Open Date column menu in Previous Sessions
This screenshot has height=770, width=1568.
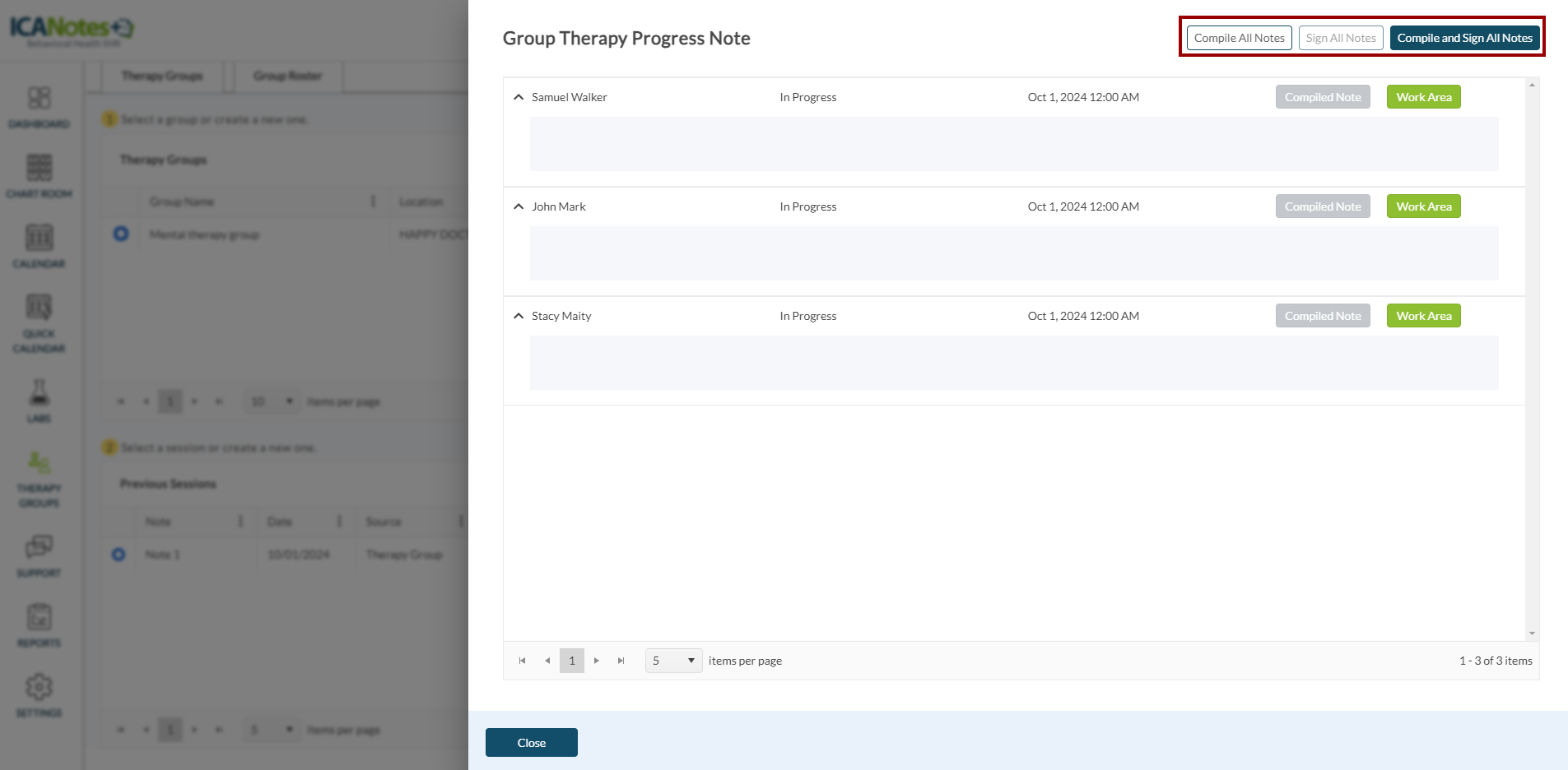click(339, 522)
